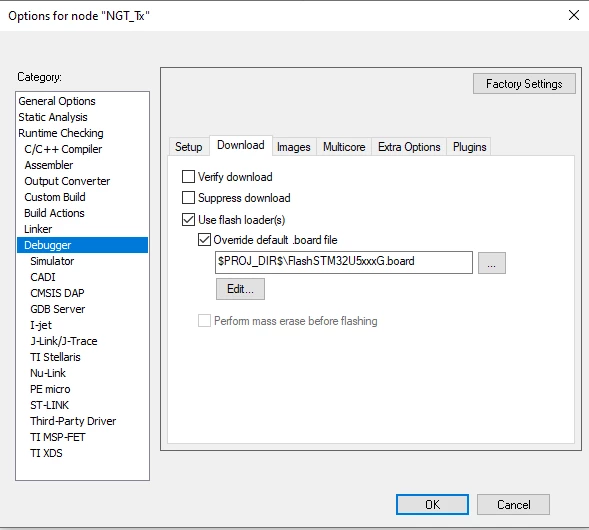This screenshot has width=589, height=530.
Task: Open CMSIS DAP settings
Action: click(x=82, y=293)
